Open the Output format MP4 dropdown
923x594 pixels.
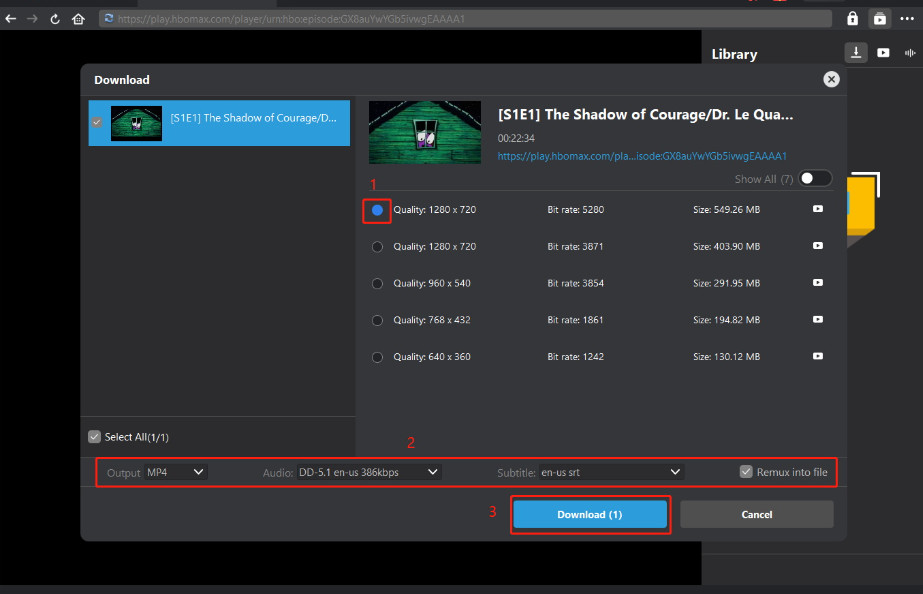[175, 472]
